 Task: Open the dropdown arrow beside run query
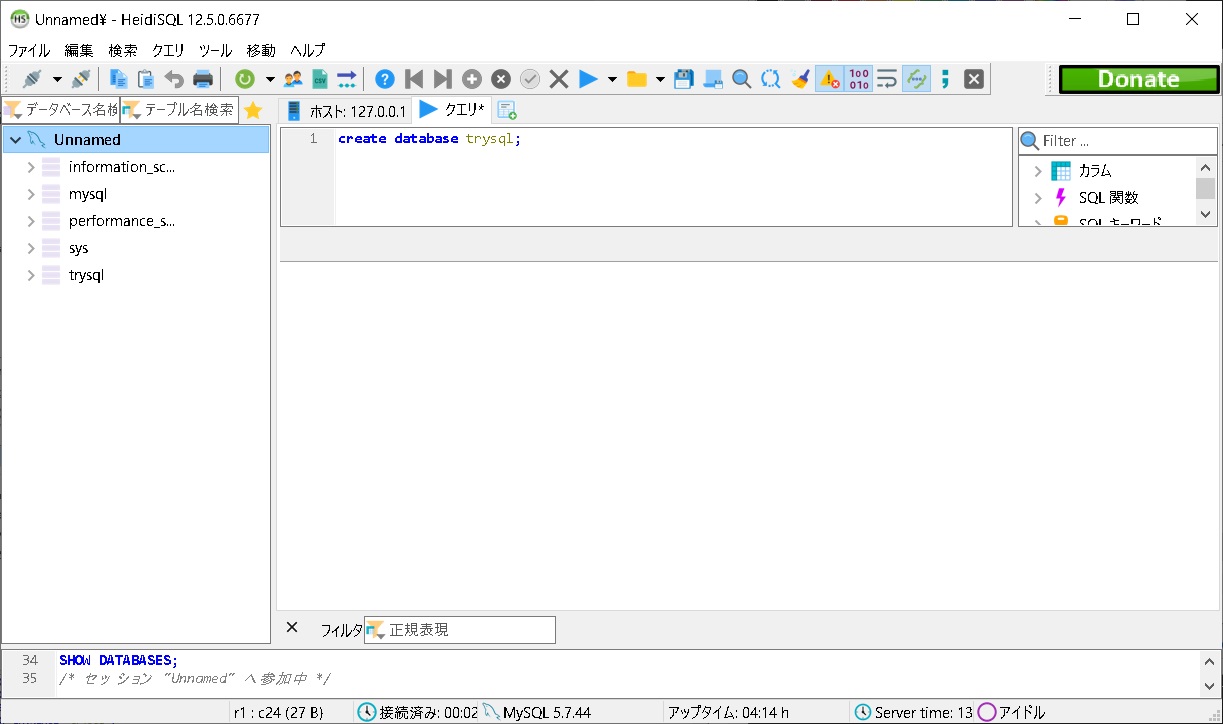tap(612, 79)
